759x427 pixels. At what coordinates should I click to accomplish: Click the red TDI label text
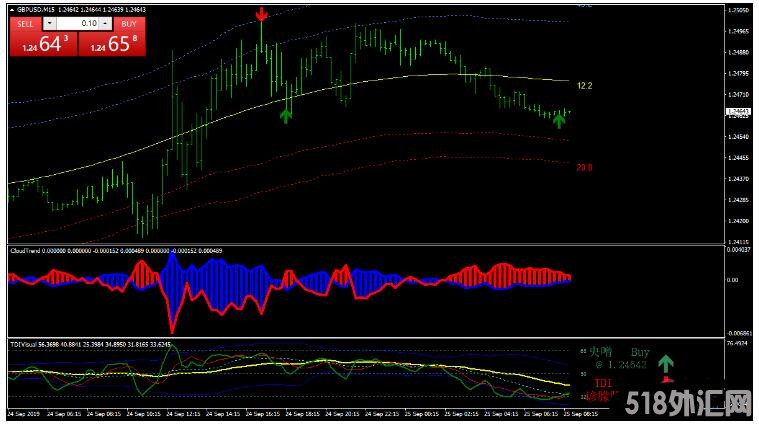[x=603, y=383]
